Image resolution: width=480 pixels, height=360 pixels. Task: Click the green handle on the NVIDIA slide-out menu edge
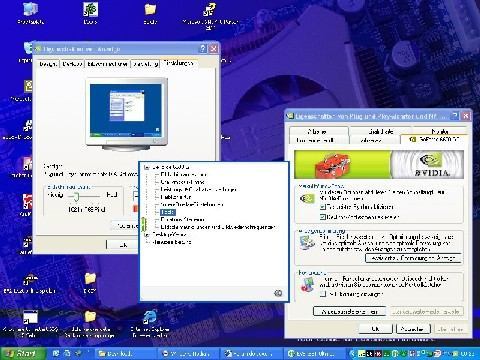pyautogui.click(x=144, y=224)
